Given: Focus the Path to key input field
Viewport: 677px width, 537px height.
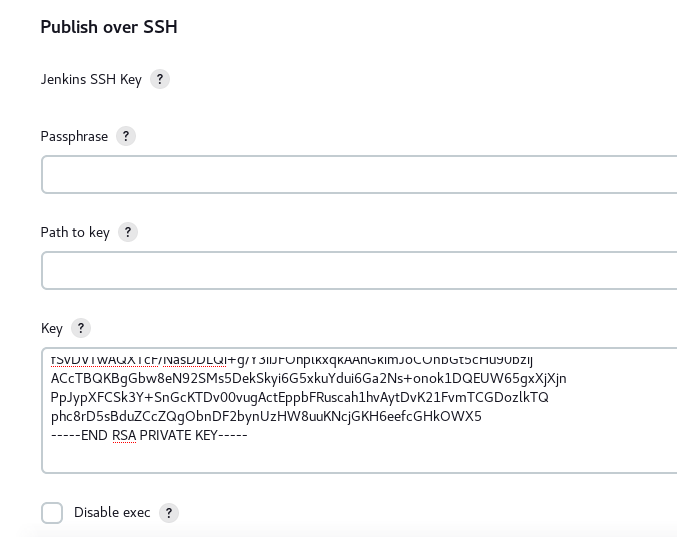Looking at the screenshot, I should pos(359,271).
